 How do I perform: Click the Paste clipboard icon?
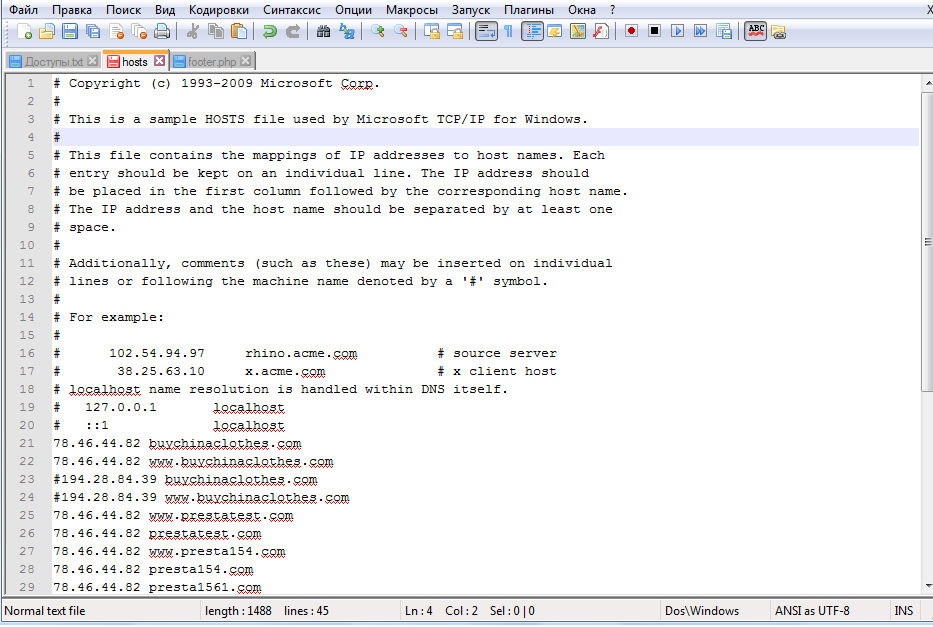click(239, 31)
